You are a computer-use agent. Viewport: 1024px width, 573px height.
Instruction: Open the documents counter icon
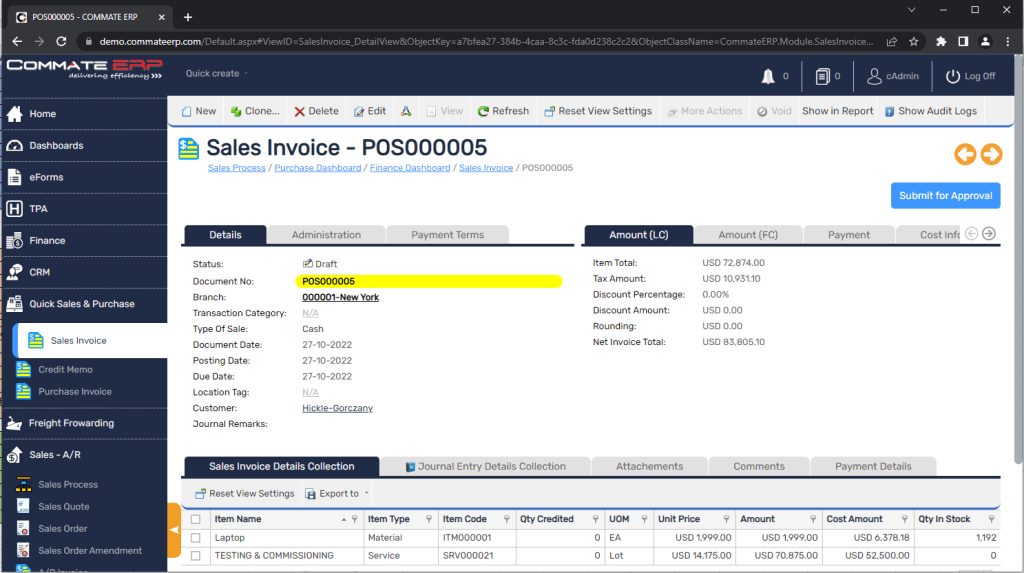pos(822,76)
